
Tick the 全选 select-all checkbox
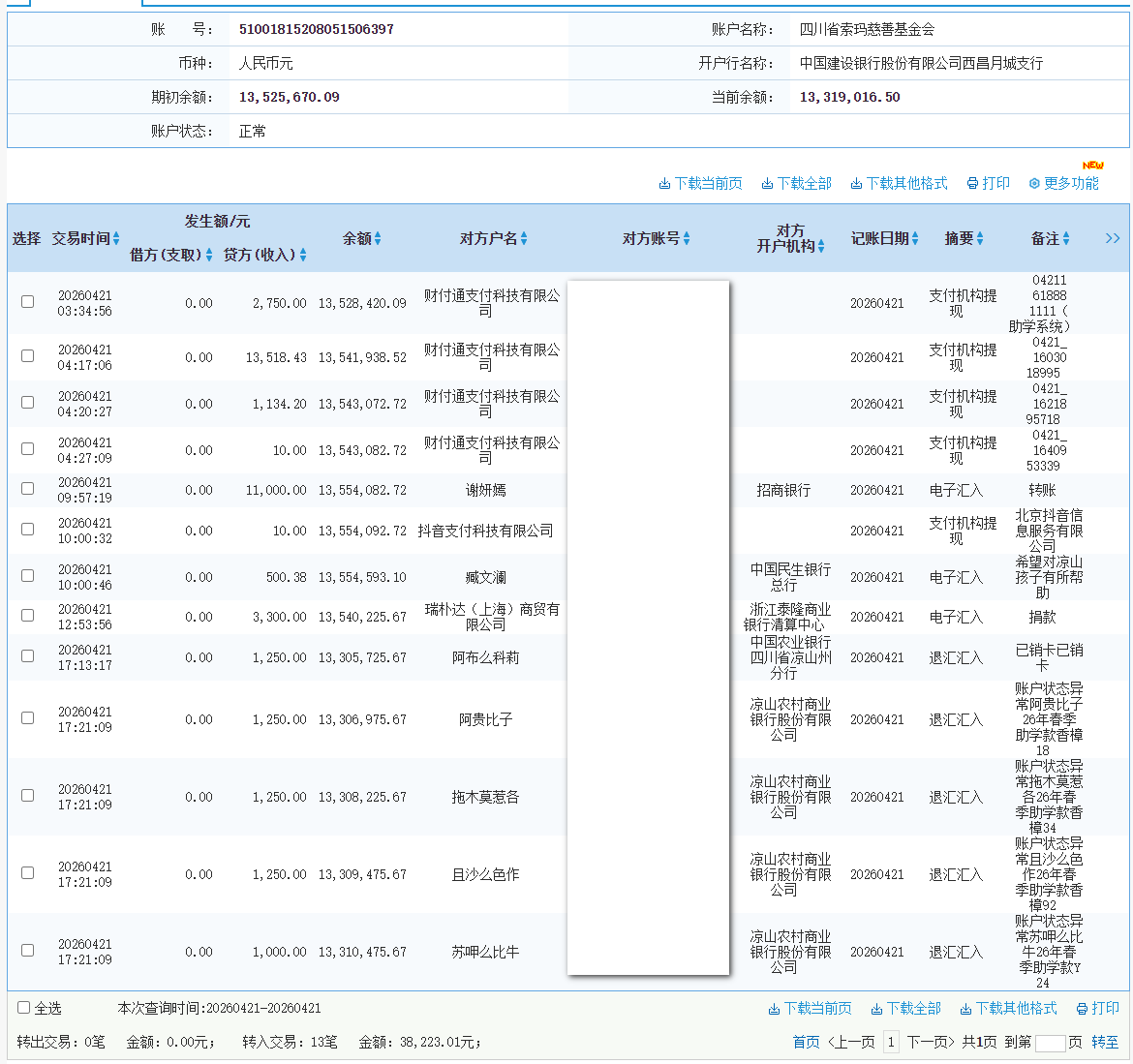pos(24,1008)
